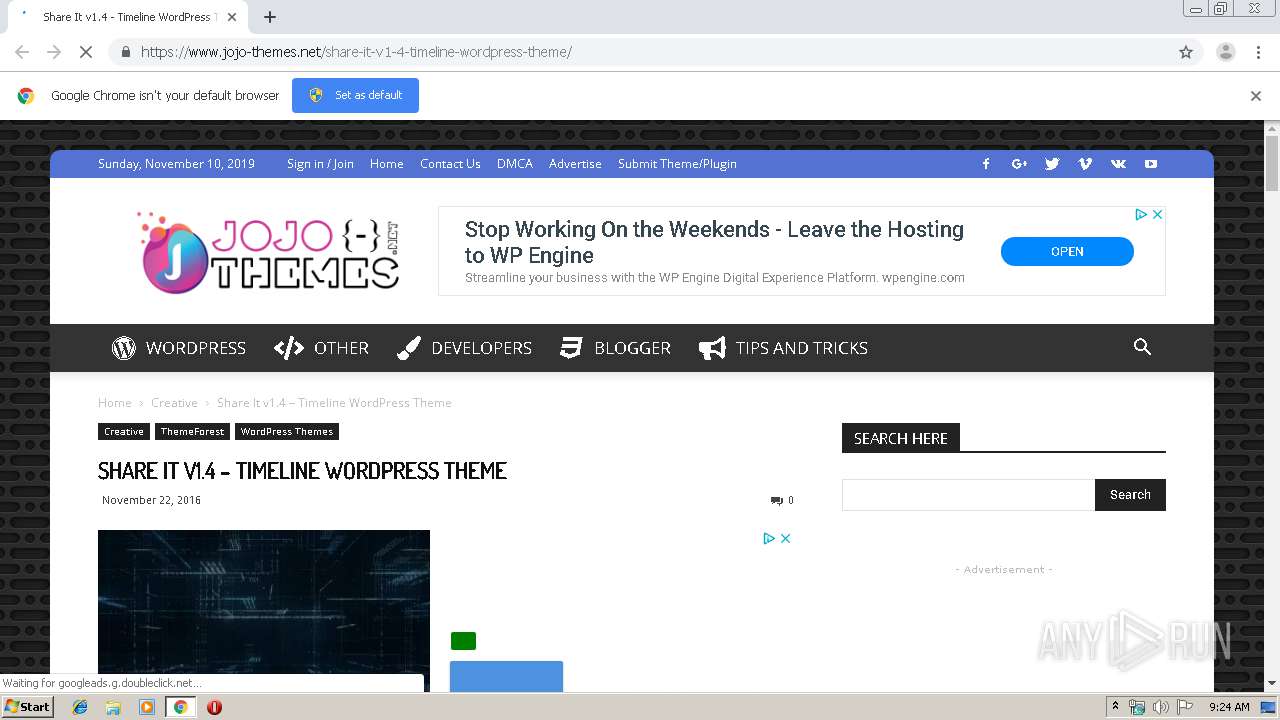Open the Chrome three-dot menu
Image resolution: width=1280 pixels, height=720 pixels.
1259,52
